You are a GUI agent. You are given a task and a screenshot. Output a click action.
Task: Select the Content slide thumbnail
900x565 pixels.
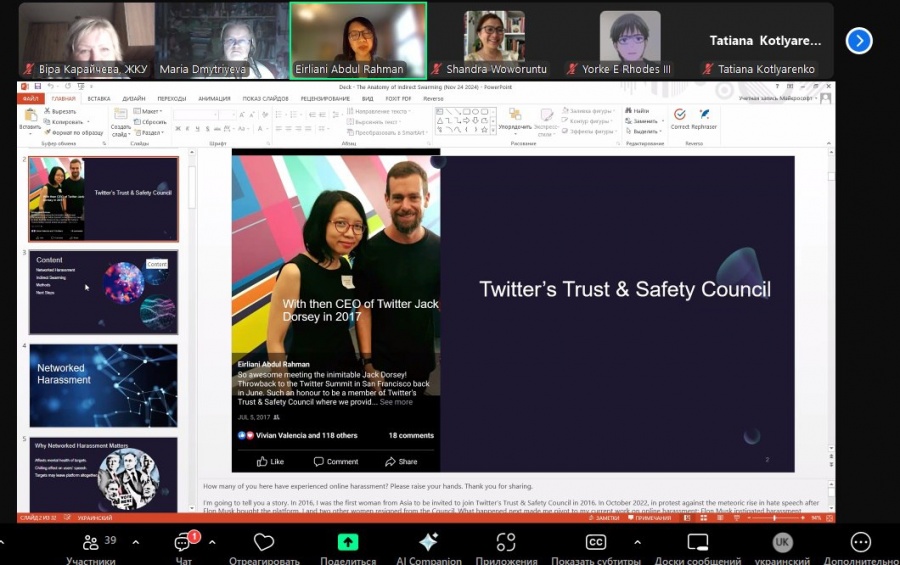[x=103, y=292]
